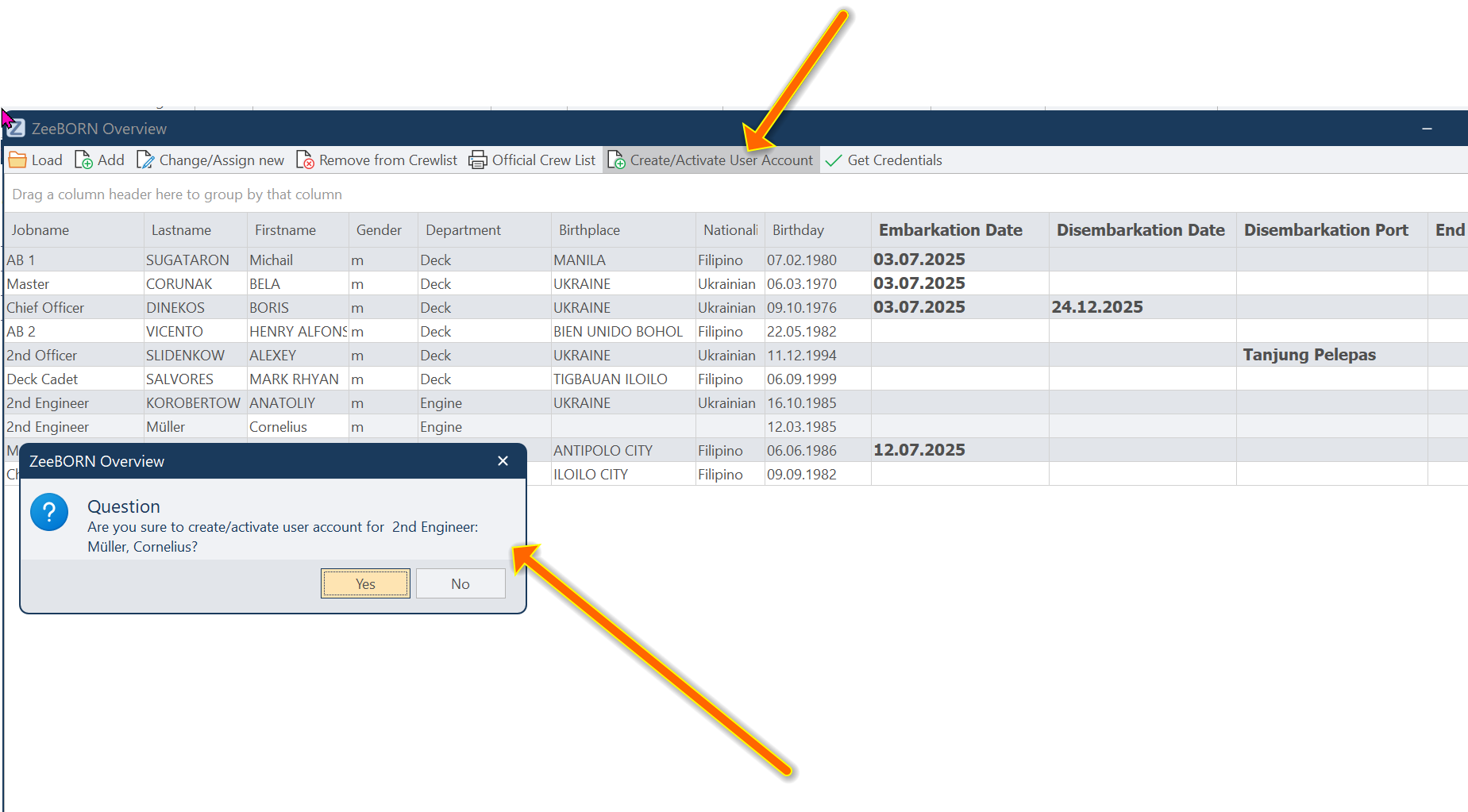Click birthday 07.02.1980 cell

coord(818,260)
